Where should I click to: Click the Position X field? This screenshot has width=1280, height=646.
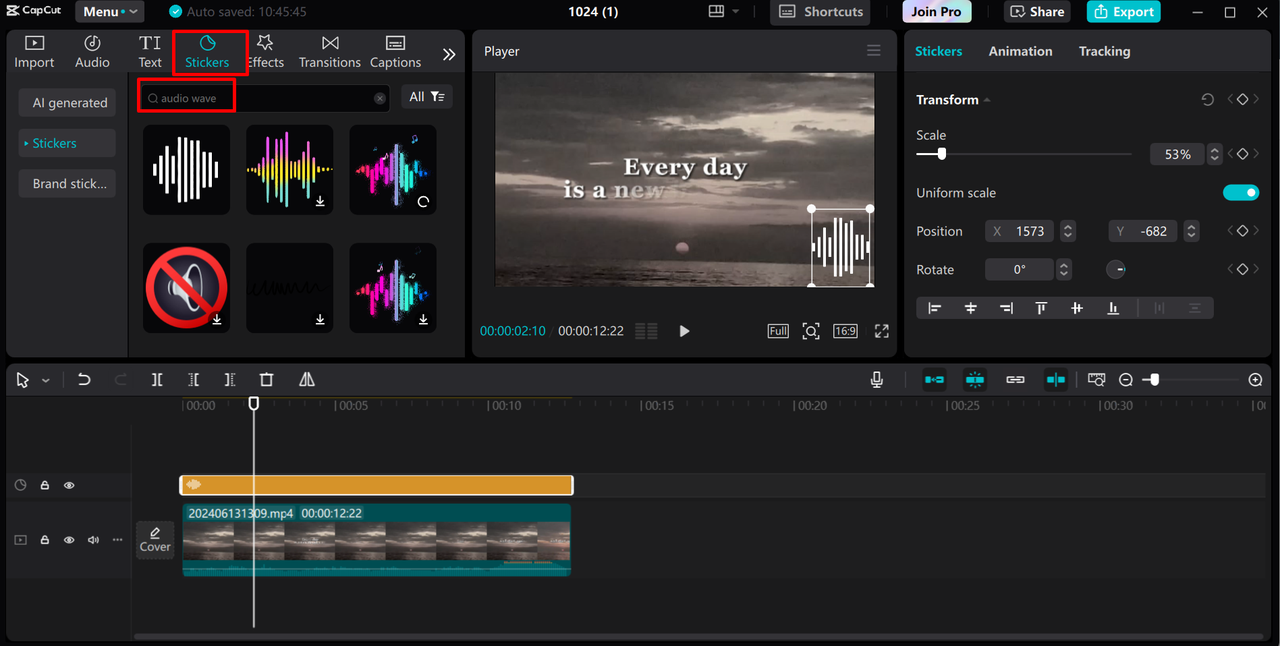1021,231
